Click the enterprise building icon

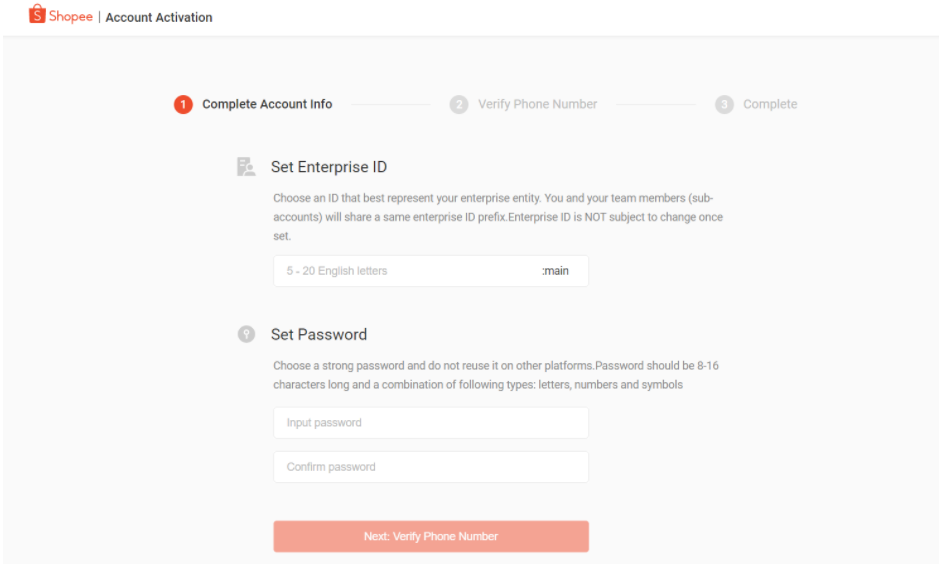point(245,167)
